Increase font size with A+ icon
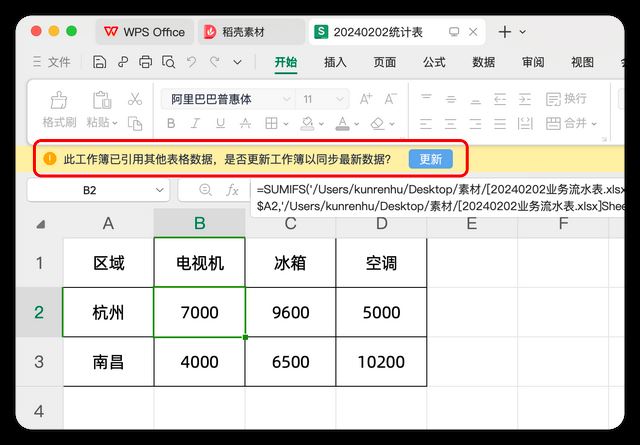640x445 pixels. point(366,99)
